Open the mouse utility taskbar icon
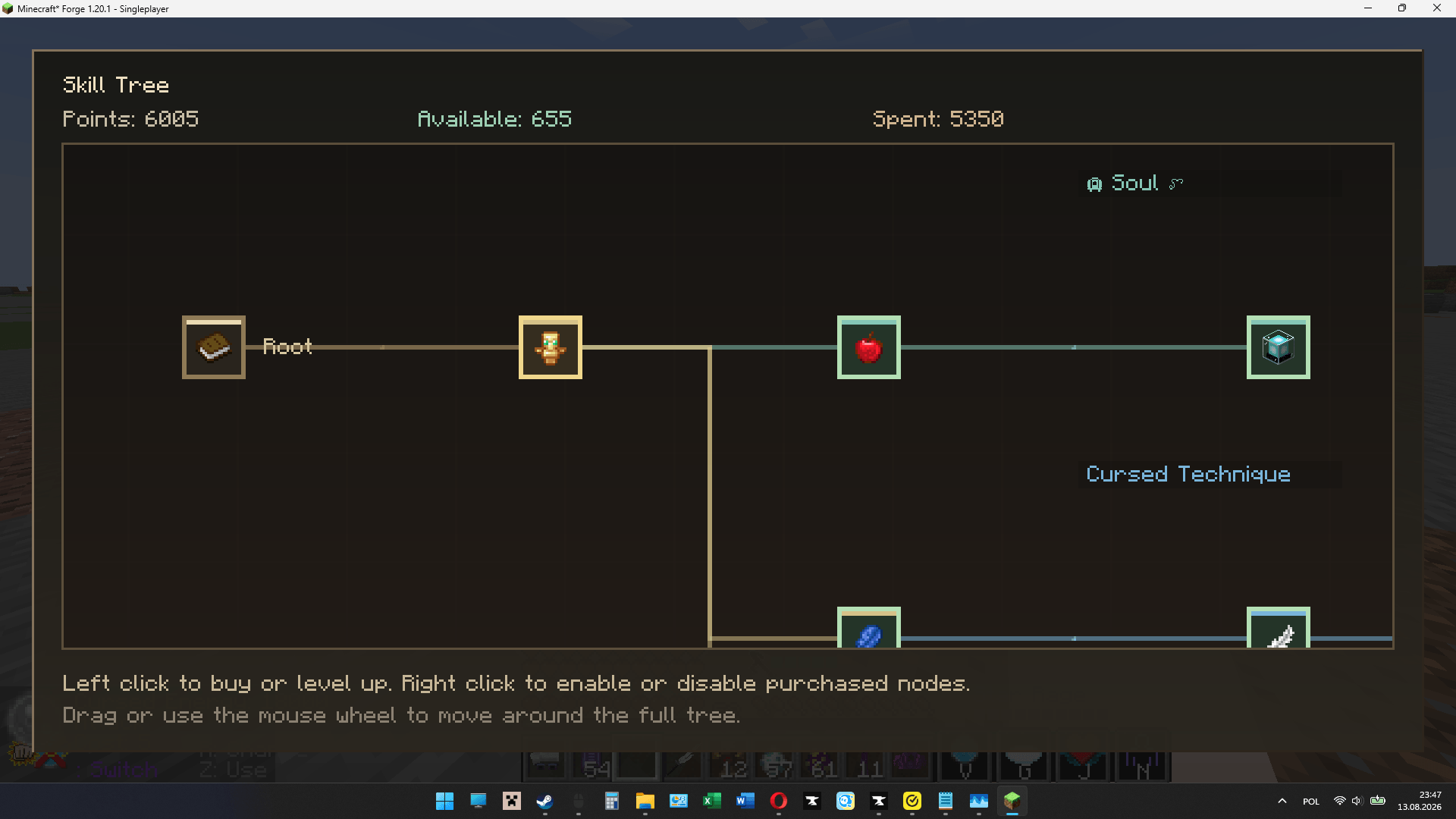 tap(578, 801)
